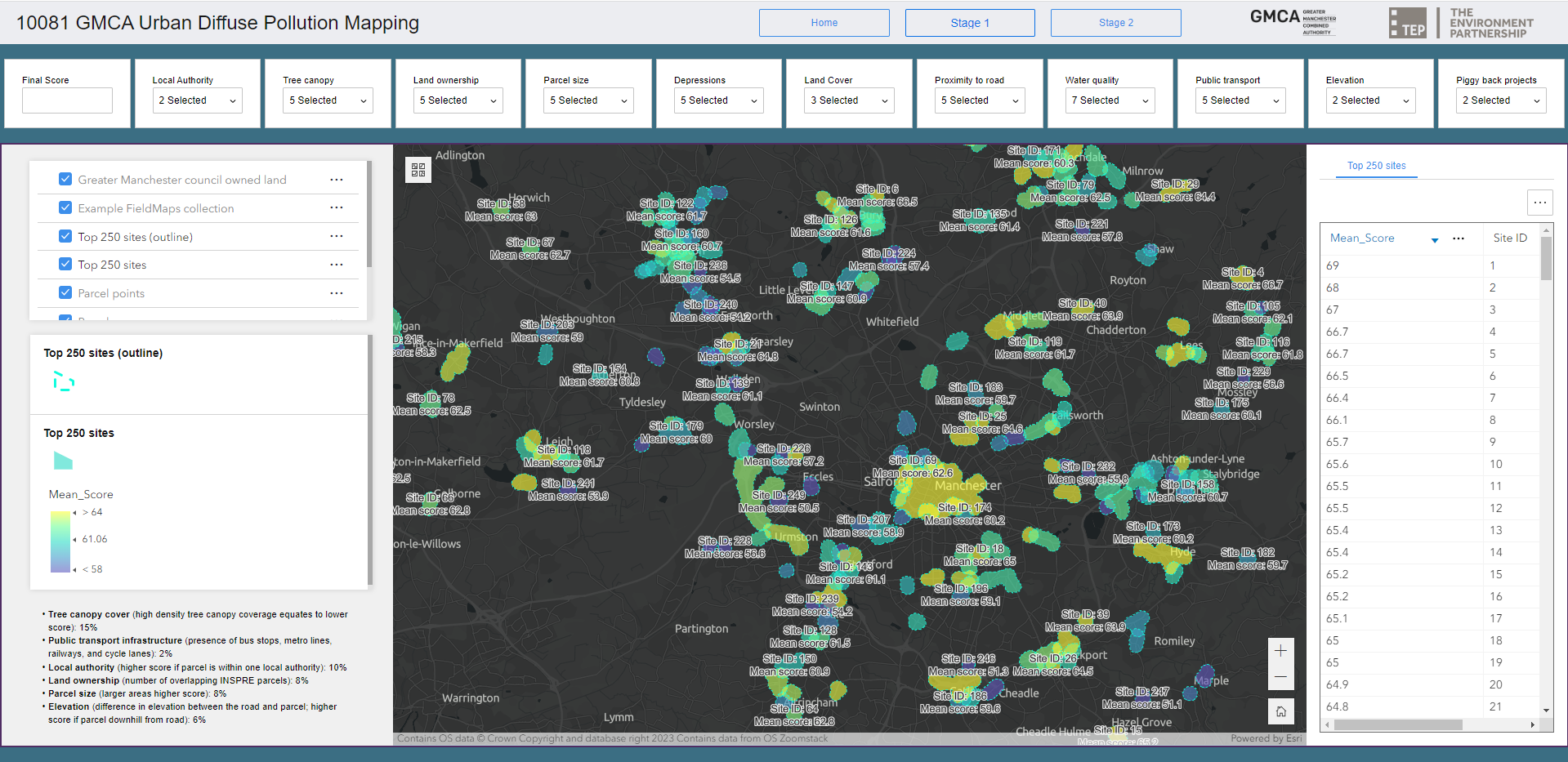Zoom in on the map

[1280, 651]
